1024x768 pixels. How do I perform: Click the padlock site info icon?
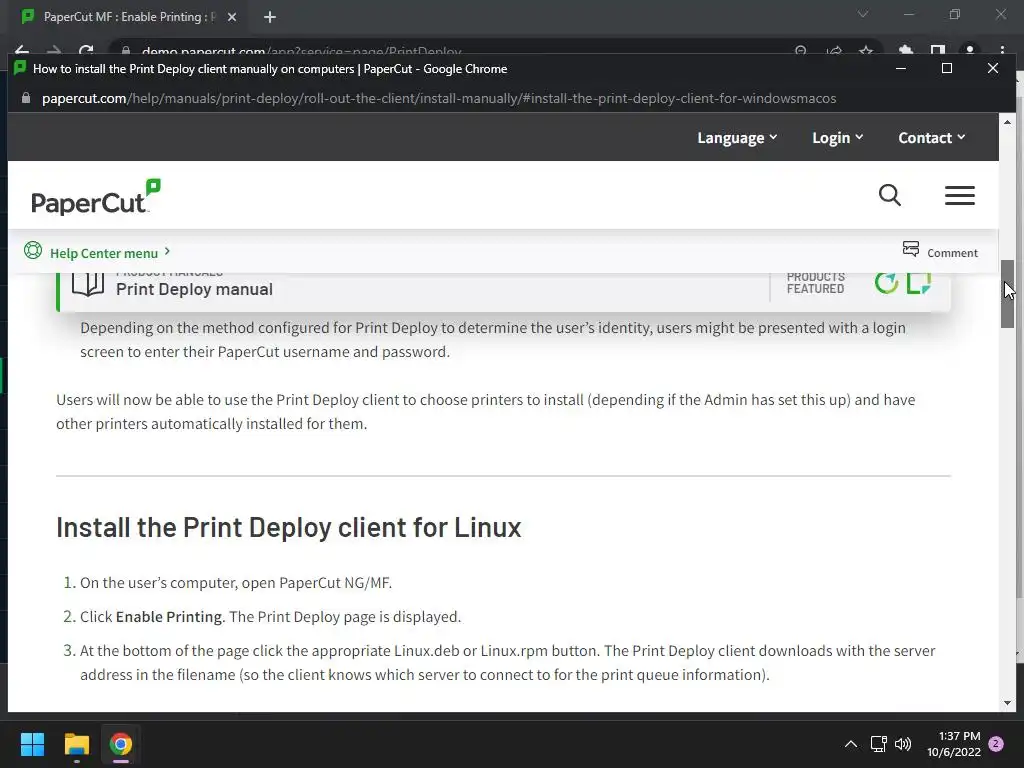click(x=26, y=98)
